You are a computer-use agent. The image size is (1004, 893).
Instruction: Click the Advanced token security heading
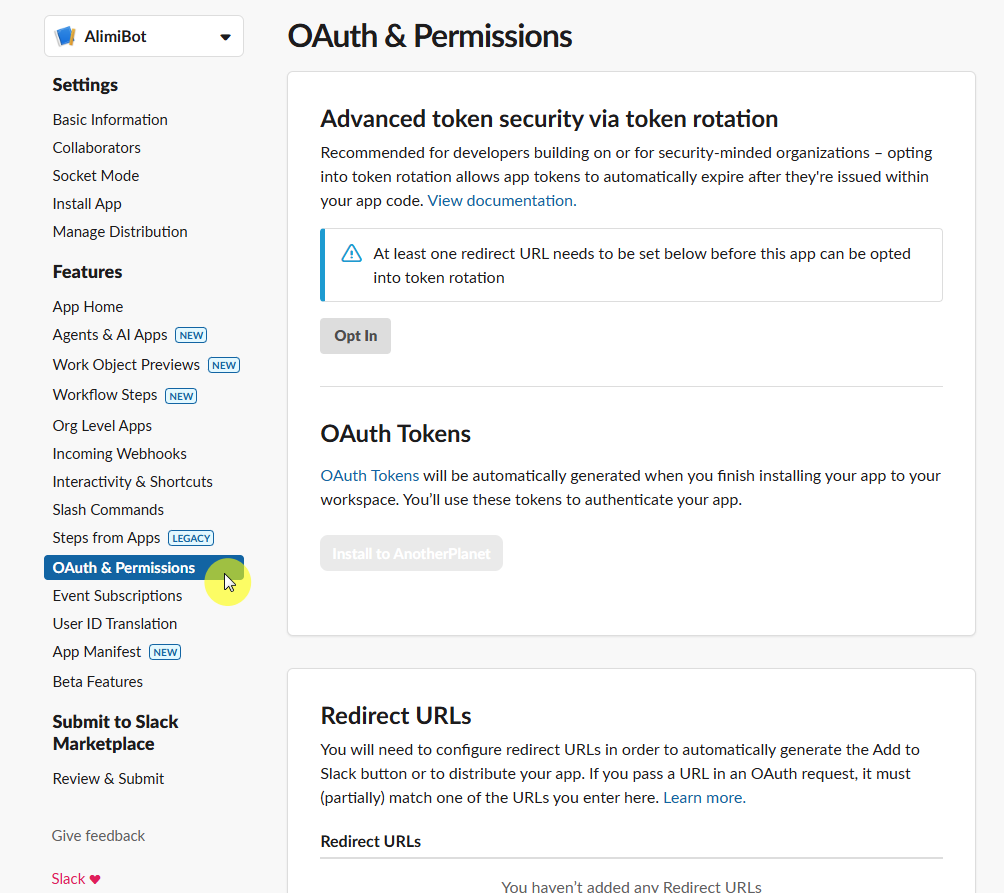pos(549,119)
